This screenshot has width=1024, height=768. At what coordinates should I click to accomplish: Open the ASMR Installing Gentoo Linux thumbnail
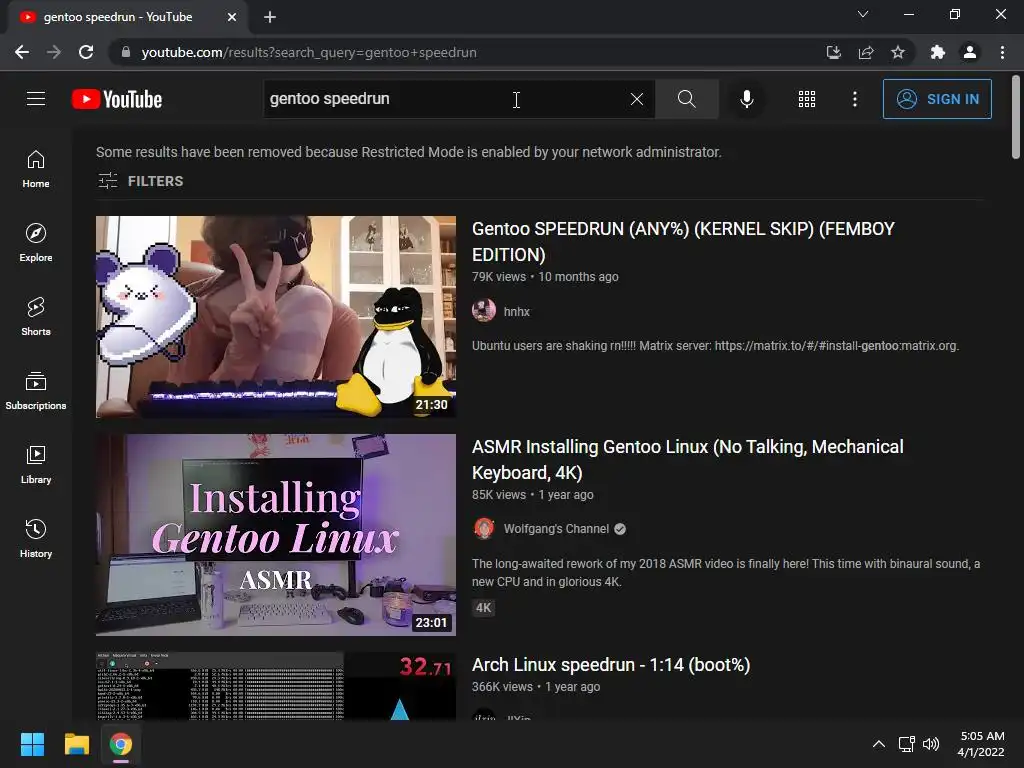point(276,535)
